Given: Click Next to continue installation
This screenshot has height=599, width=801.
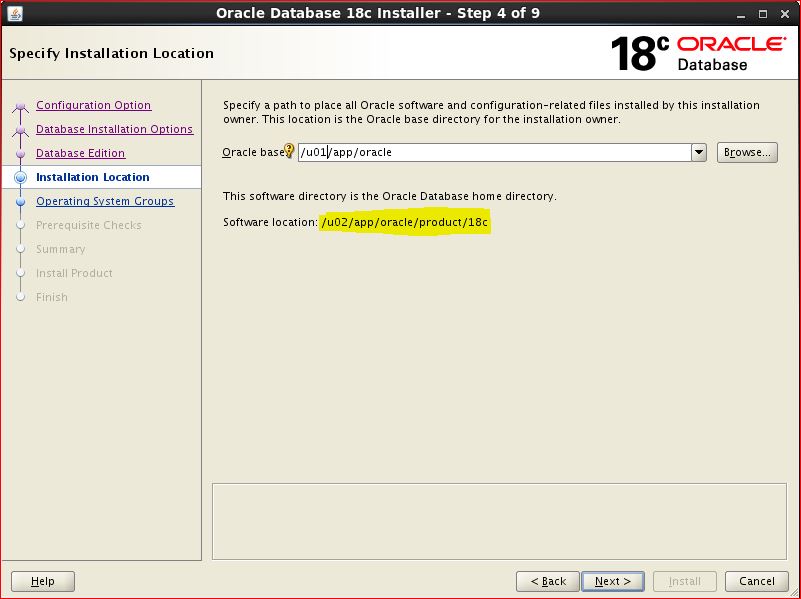Looking at the screenshot, I should click(612, 581).
